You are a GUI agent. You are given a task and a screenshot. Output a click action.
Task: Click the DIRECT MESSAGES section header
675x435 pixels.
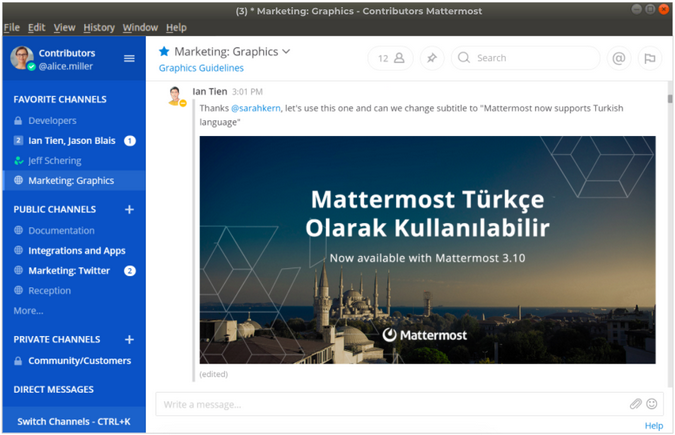pos(53,390)
